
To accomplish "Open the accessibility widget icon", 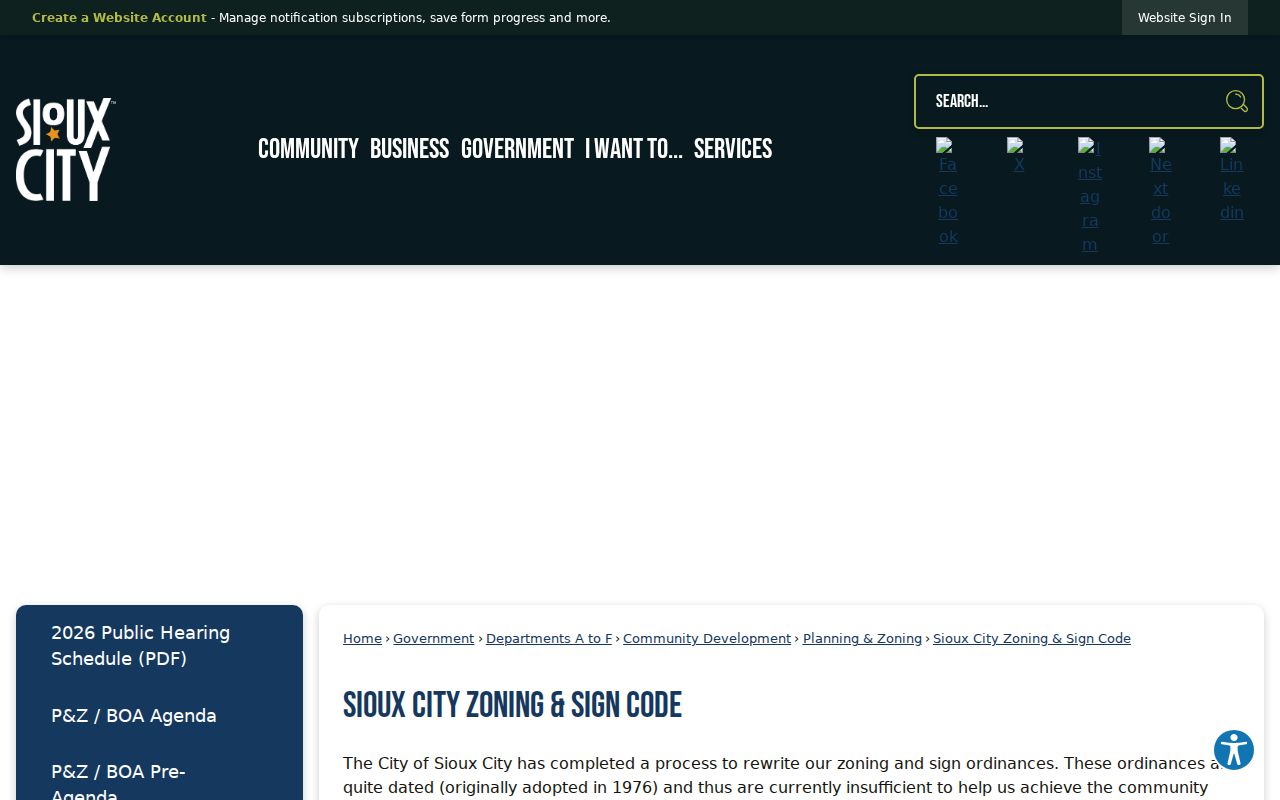I will pyautogui.click(x=1234, y=750).
